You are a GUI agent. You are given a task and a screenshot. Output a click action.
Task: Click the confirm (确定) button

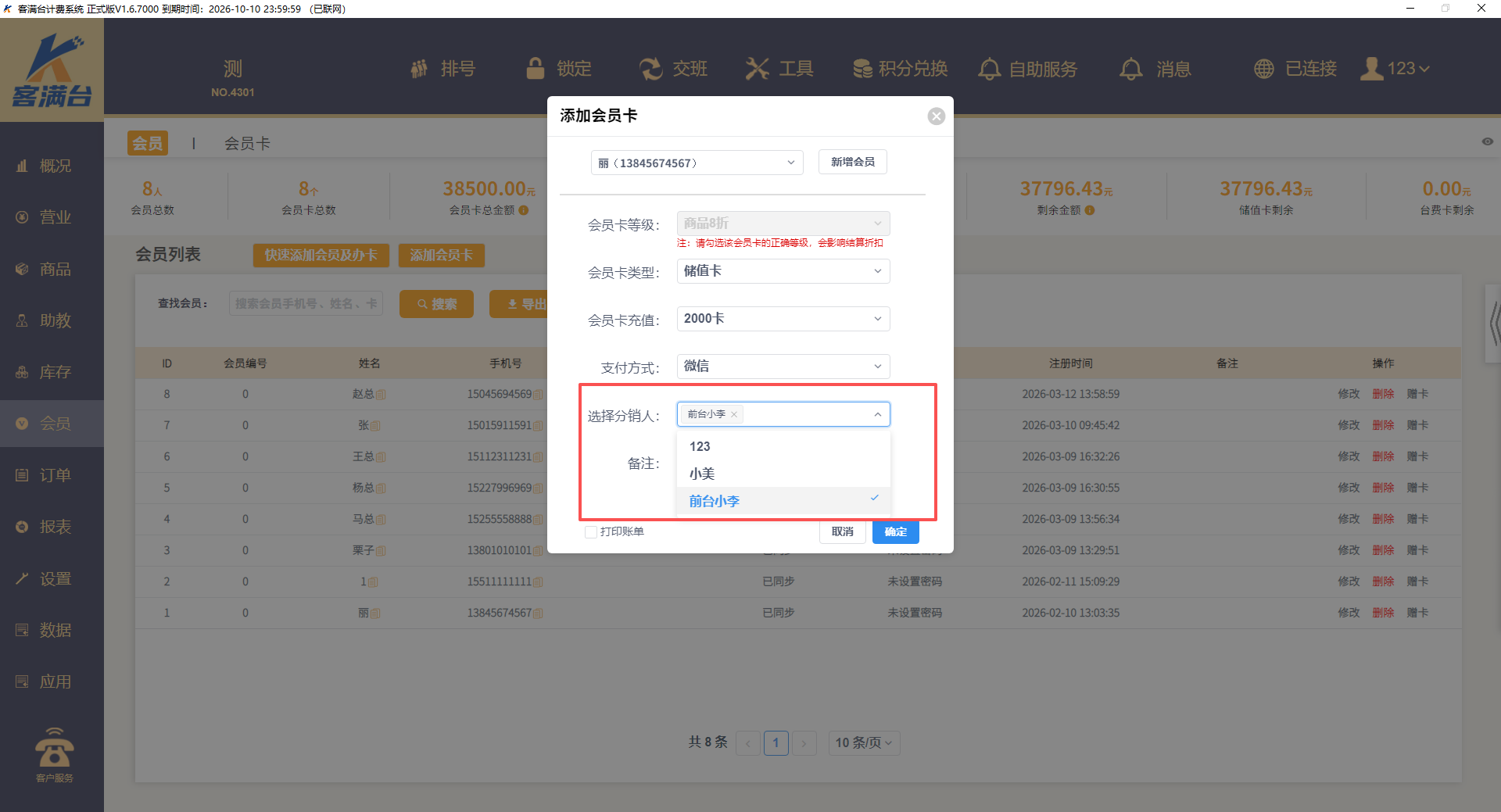point(895,532)
